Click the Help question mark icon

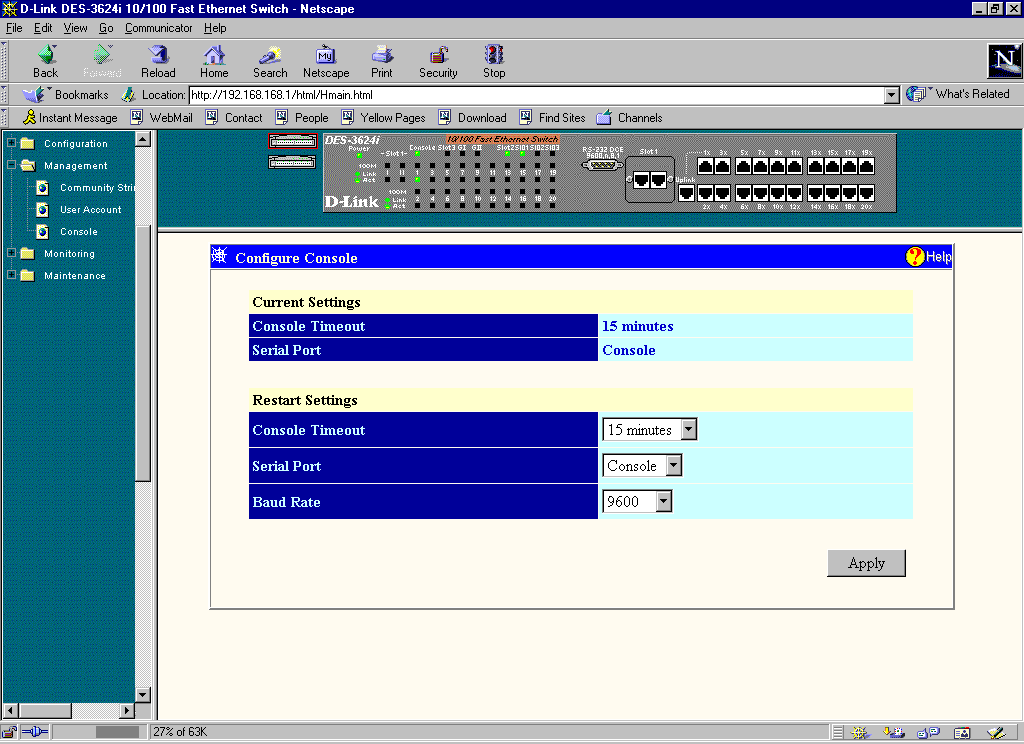pyautogui.click(x=915, y=257)
